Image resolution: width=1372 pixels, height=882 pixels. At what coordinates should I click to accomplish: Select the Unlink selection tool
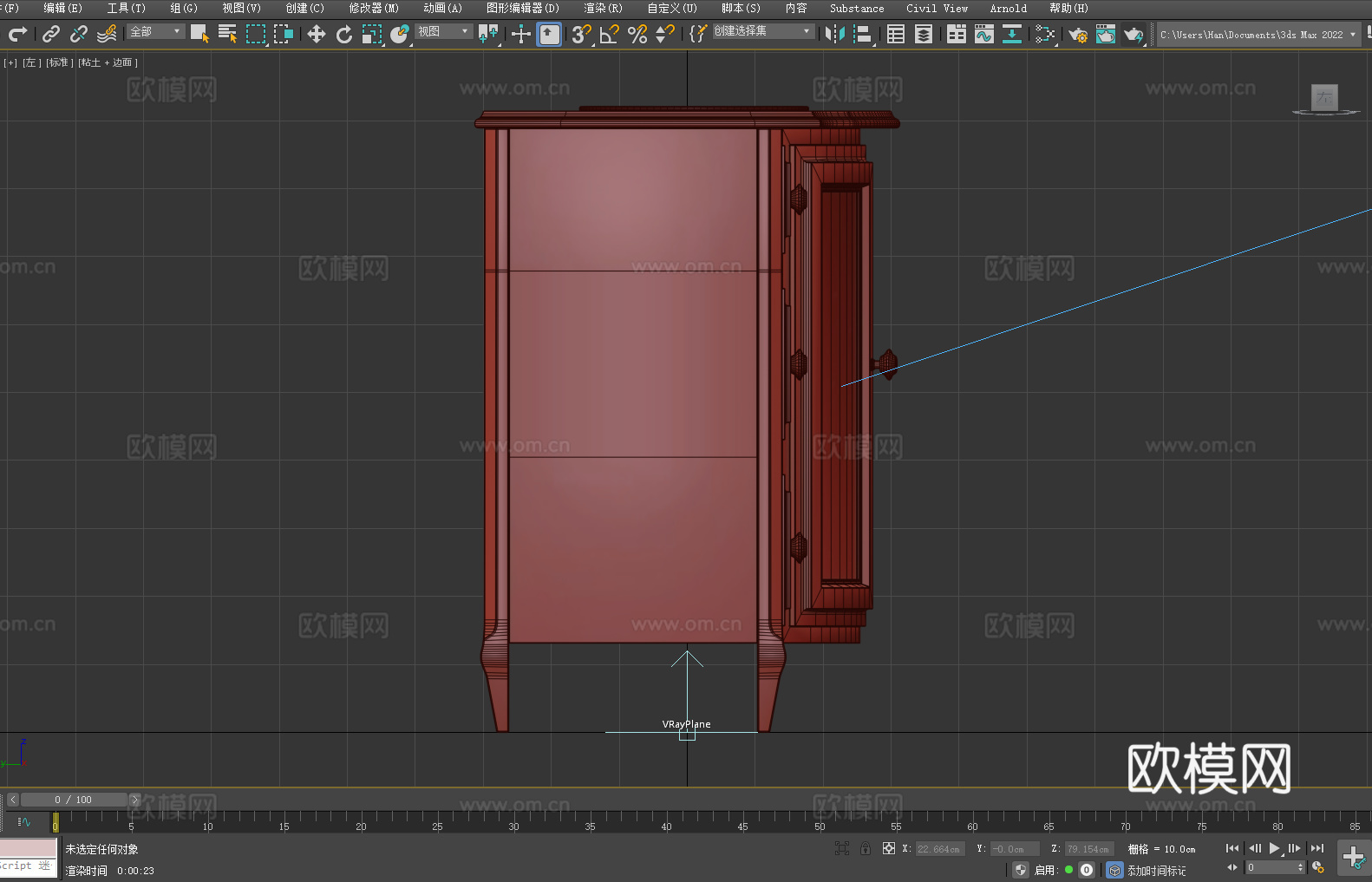pos(79,34)
